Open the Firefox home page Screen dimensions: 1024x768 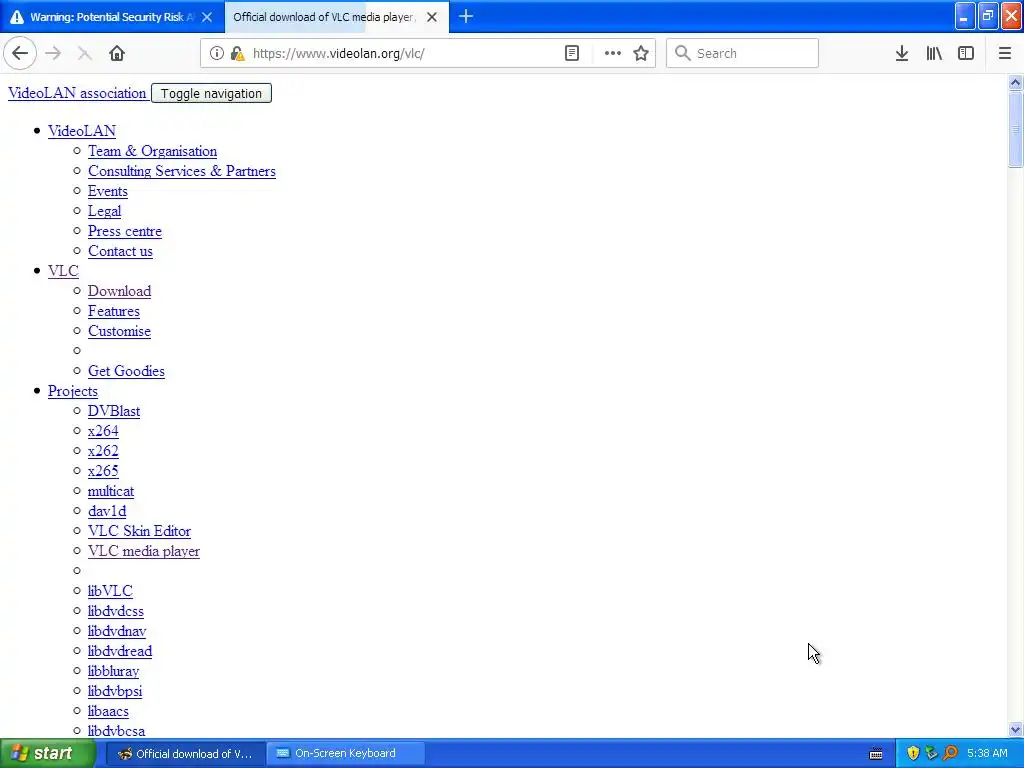click(117, 54)
